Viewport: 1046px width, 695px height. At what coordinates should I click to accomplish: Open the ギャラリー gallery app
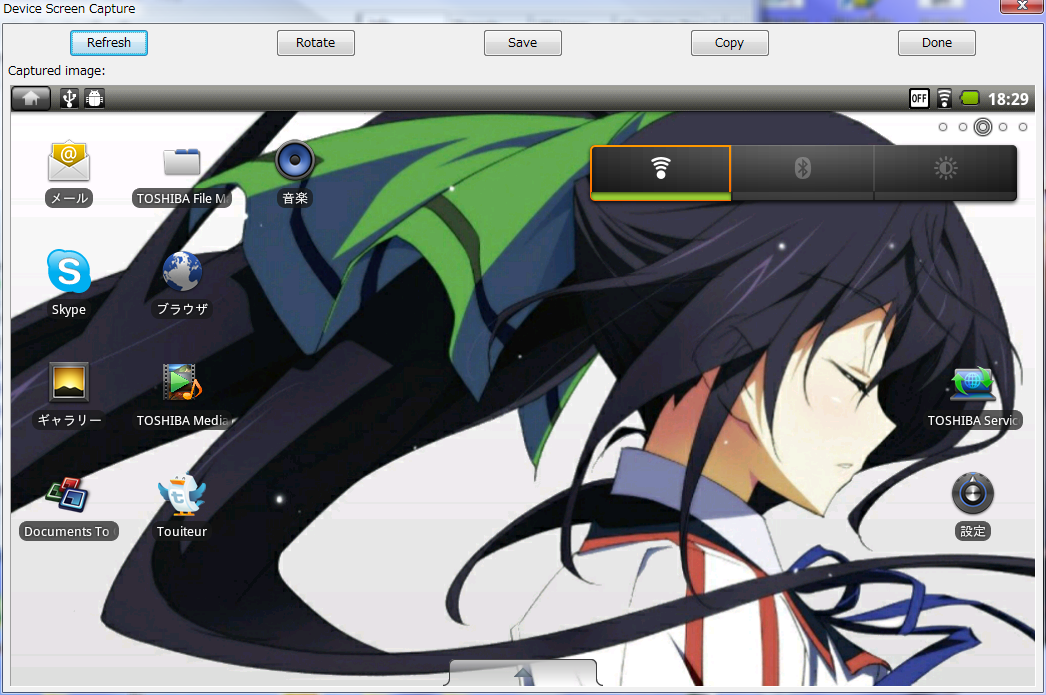click(69, 382)
